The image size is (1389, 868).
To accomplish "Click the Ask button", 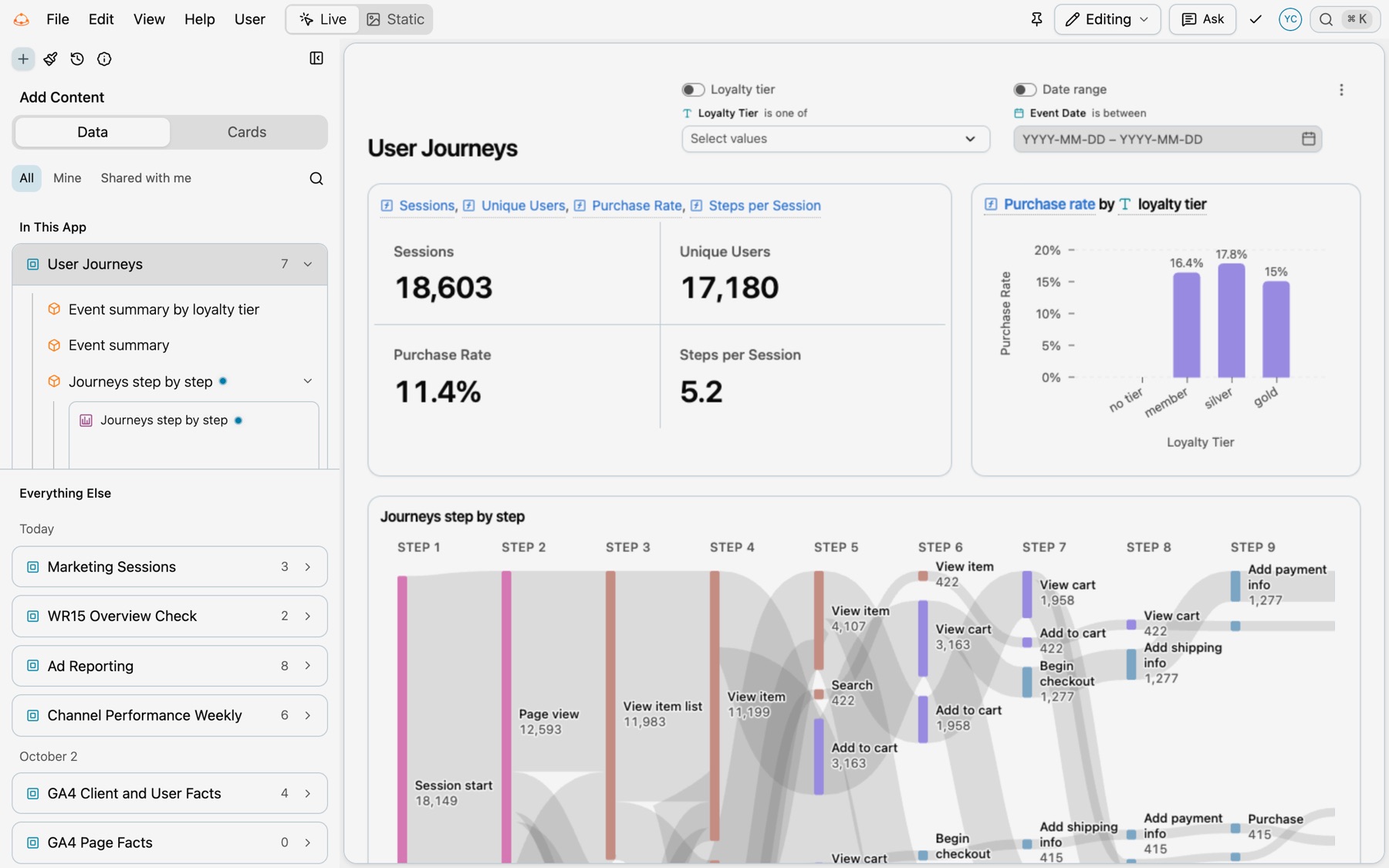I will [x=1202, y=19].
